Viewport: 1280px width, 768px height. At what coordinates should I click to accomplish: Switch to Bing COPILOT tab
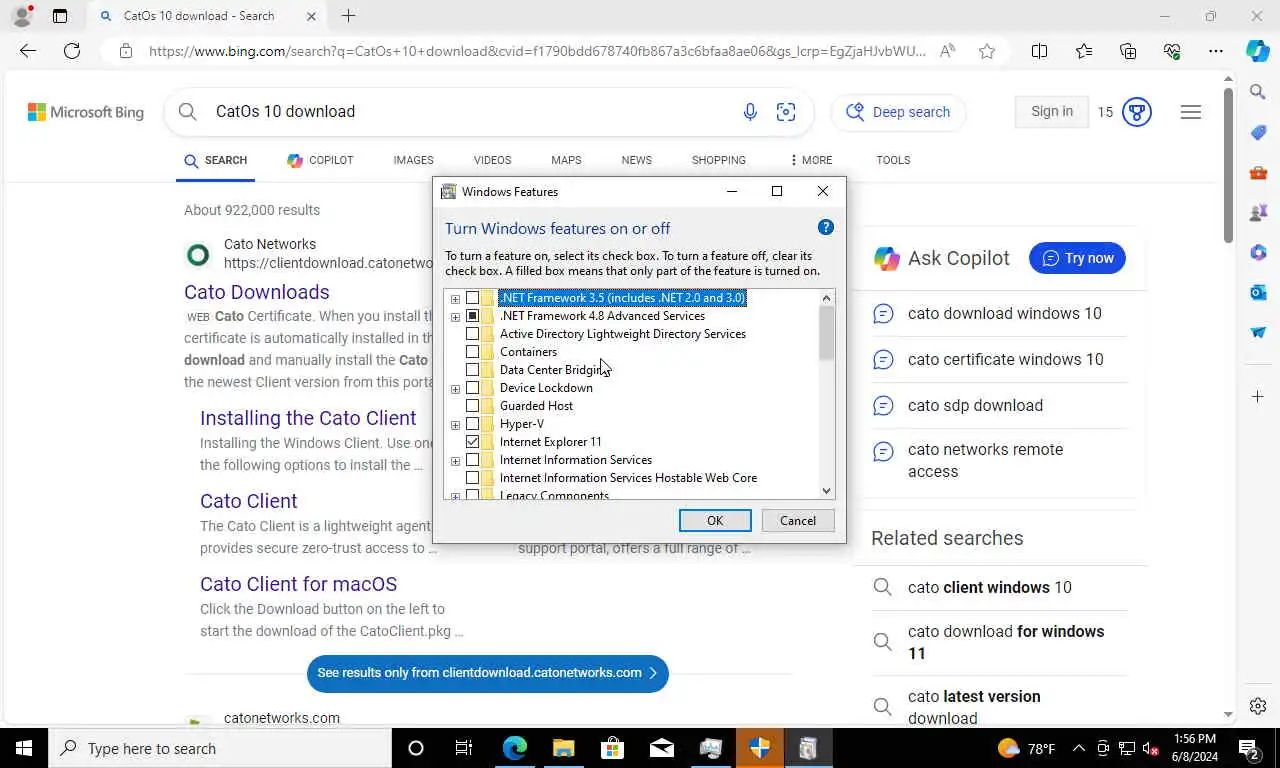(x=320, y=160)
